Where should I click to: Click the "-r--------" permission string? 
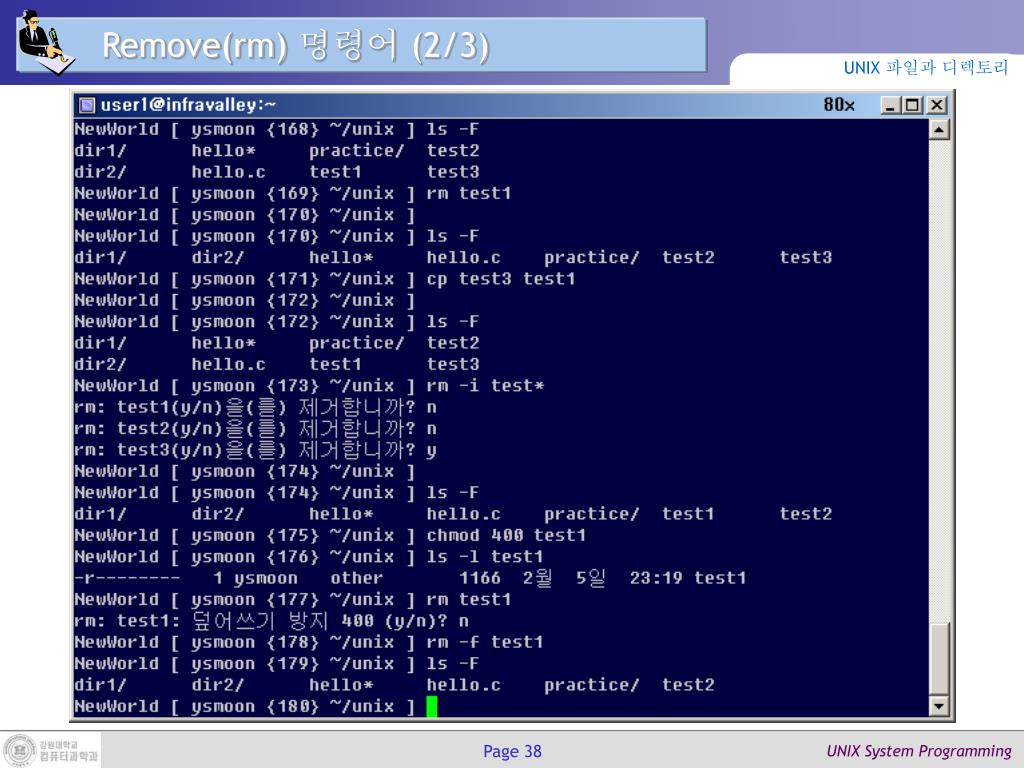pos(127,579)
